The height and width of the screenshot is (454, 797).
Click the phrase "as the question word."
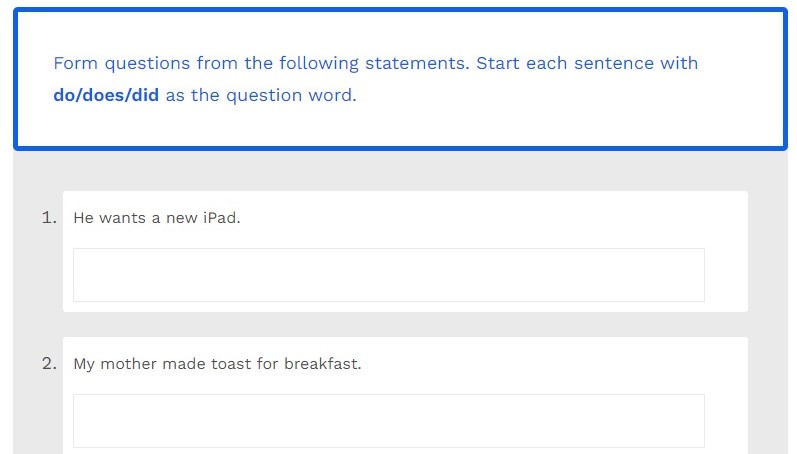coord(260,97)
